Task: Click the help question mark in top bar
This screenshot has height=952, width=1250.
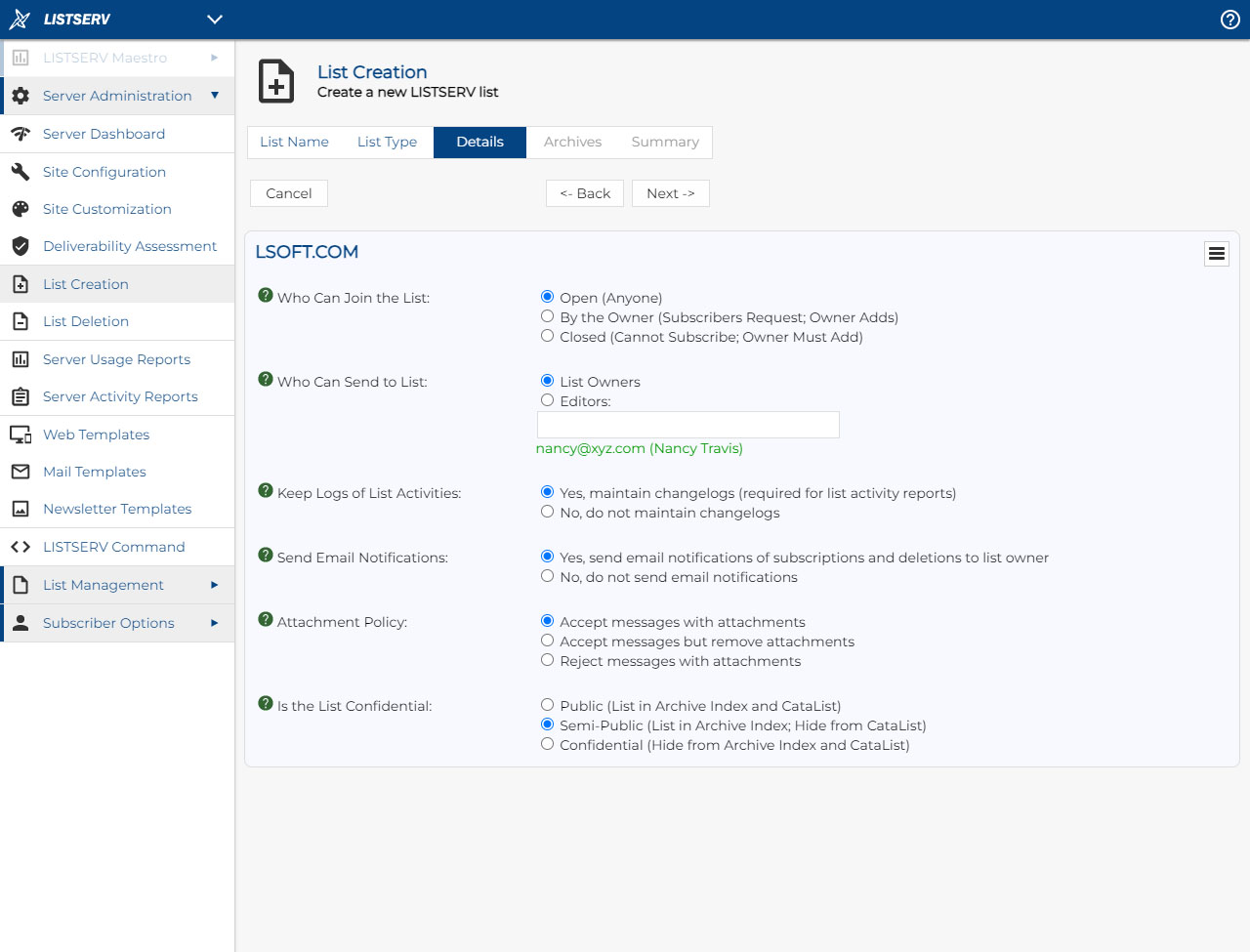Action: (x=1229, y=19)
